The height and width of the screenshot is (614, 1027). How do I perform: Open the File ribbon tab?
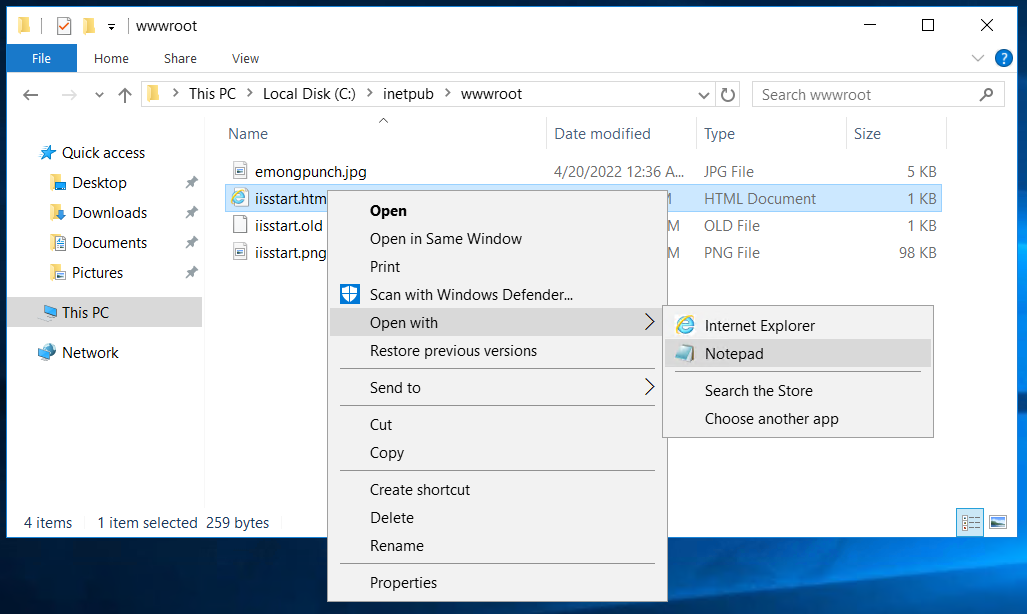(x=41, y=58)
